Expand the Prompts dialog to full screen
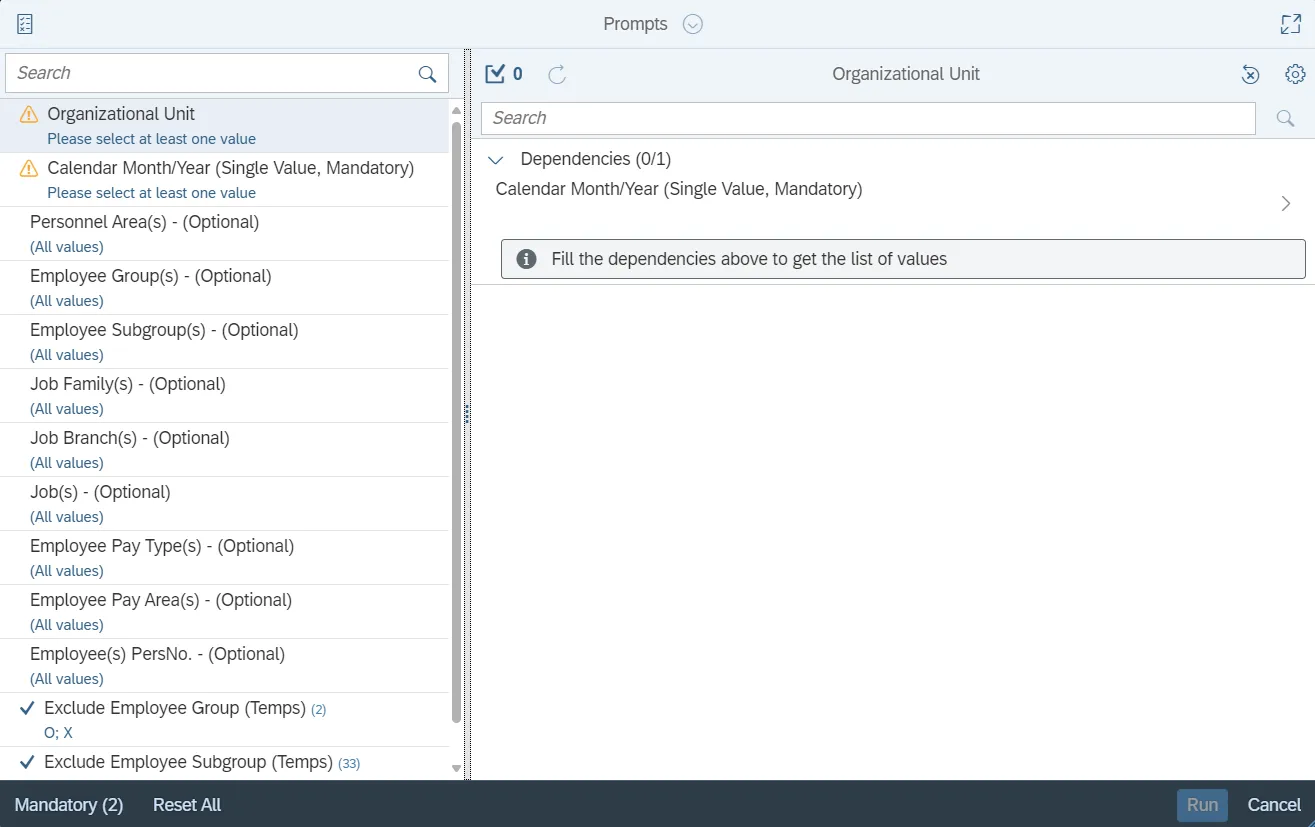Viewport: 1315px width, 827px height. tap(1290, 24)
